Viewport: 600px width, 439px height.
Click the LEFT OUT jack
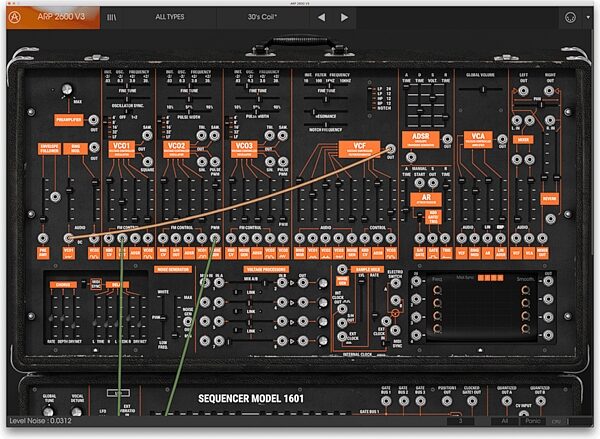click(523, 91)
